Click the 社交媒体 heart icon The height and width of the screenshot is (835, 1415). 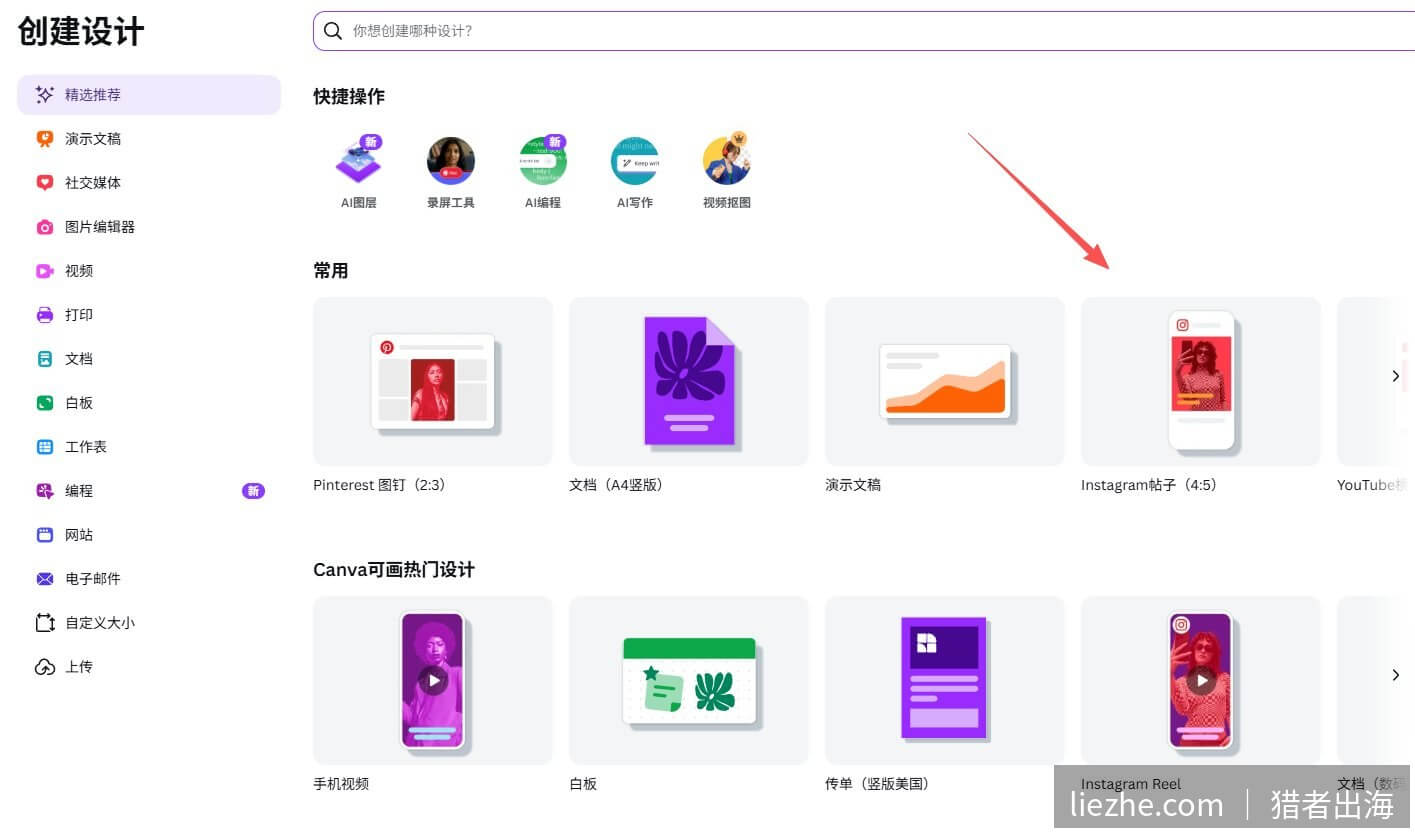pyautogui.click(x=44, y=183)
